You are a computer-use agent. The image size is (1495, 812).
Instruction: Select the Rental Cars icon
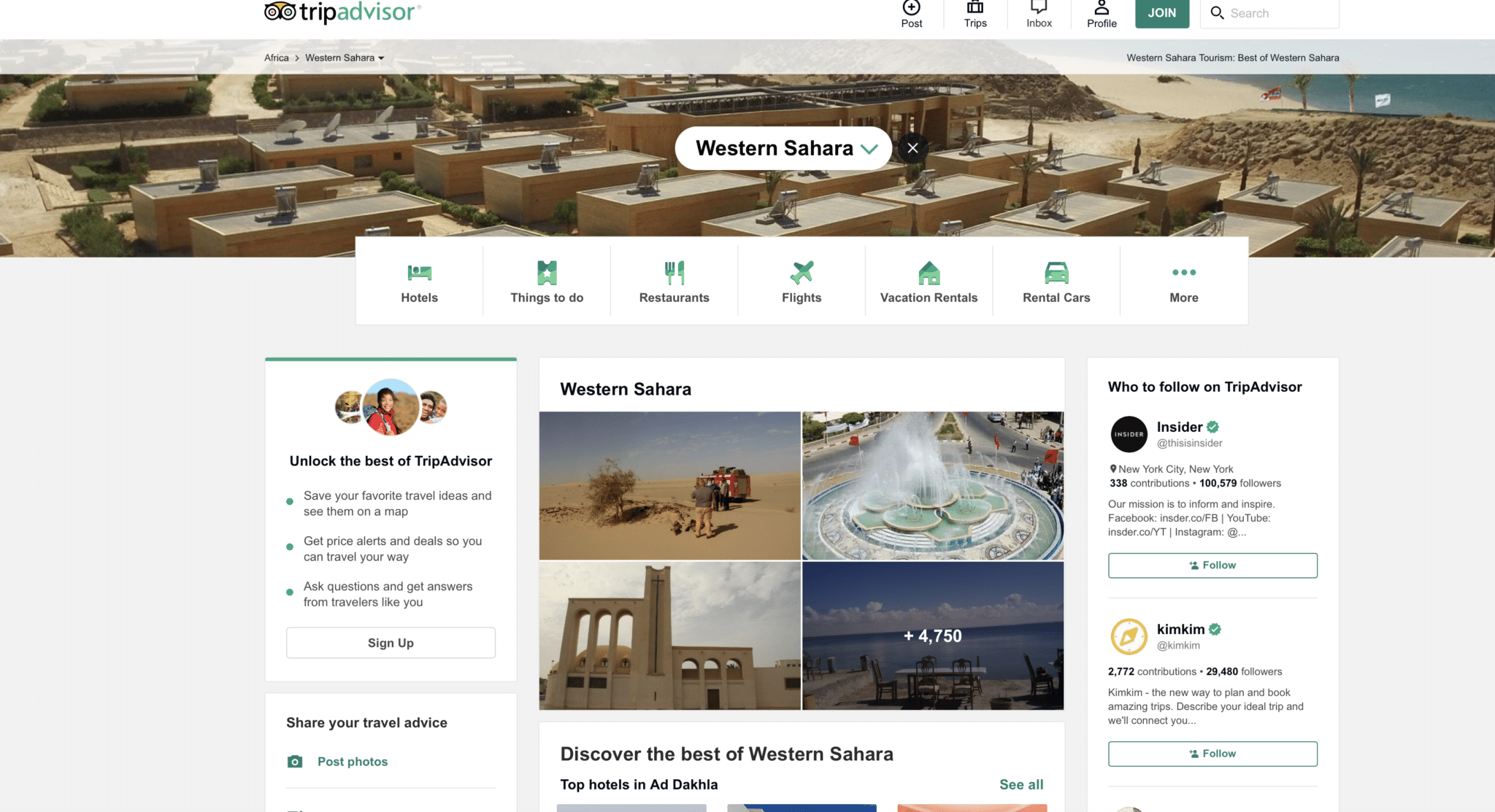point(1056,272)
